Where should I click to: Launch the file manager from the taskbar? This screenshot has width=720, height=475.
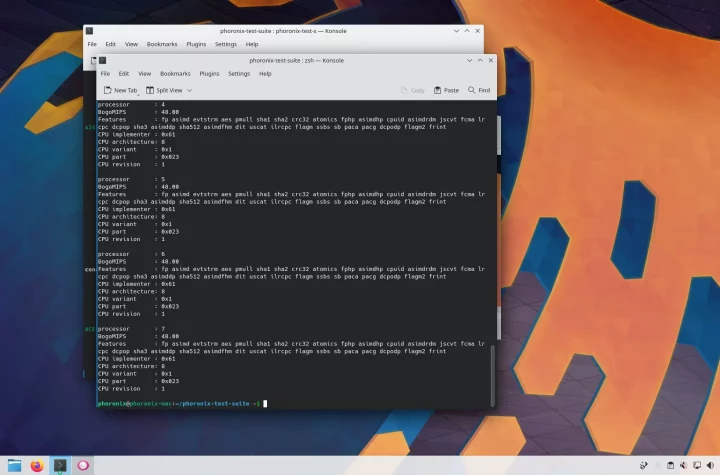[14, 465]
